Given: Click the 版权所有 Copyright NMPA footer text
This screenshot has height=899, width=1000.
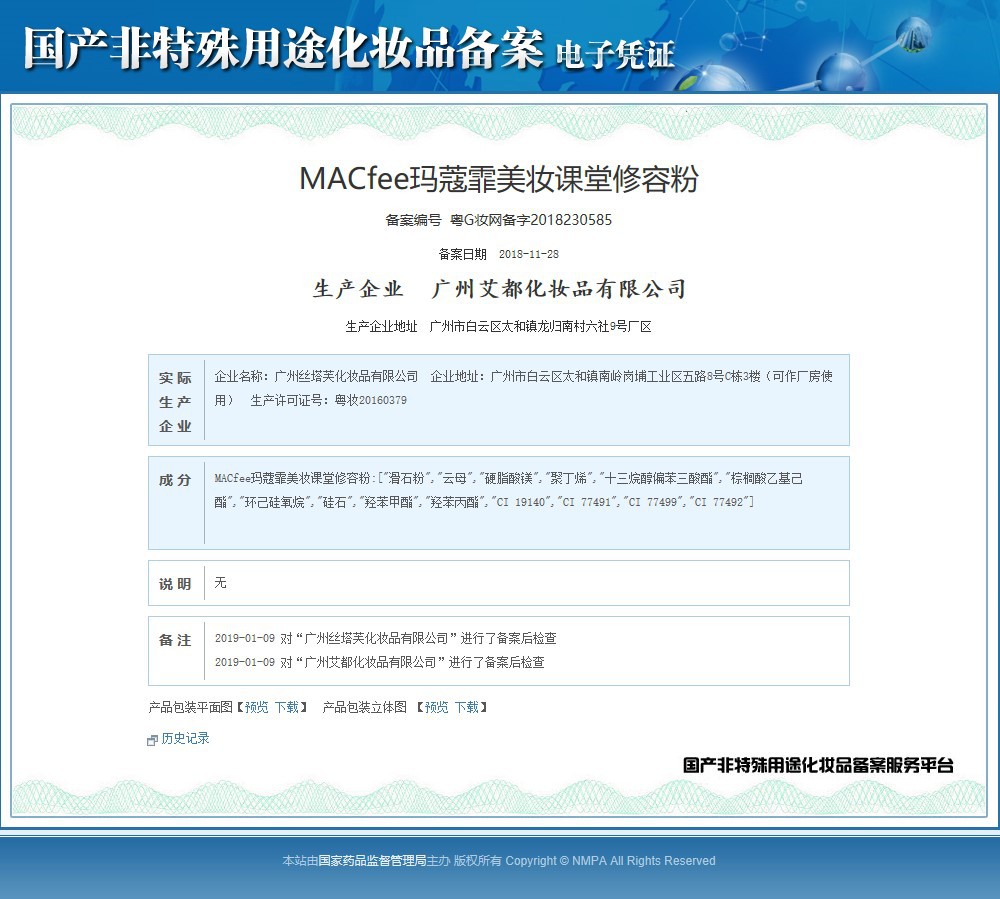Looking at the screenshot, I should tap(585, 861).
